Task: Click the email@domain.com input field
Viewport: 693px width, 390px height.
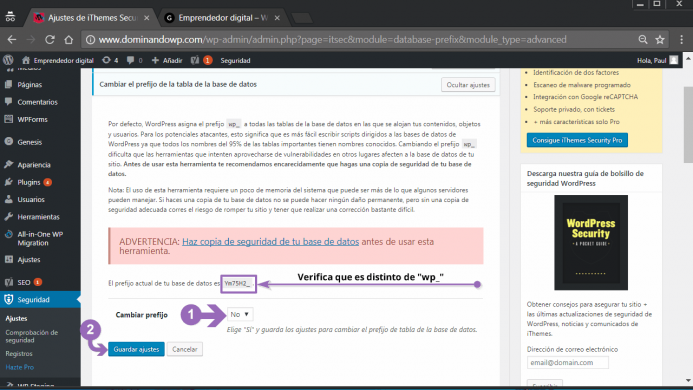Action: point(567,363)
